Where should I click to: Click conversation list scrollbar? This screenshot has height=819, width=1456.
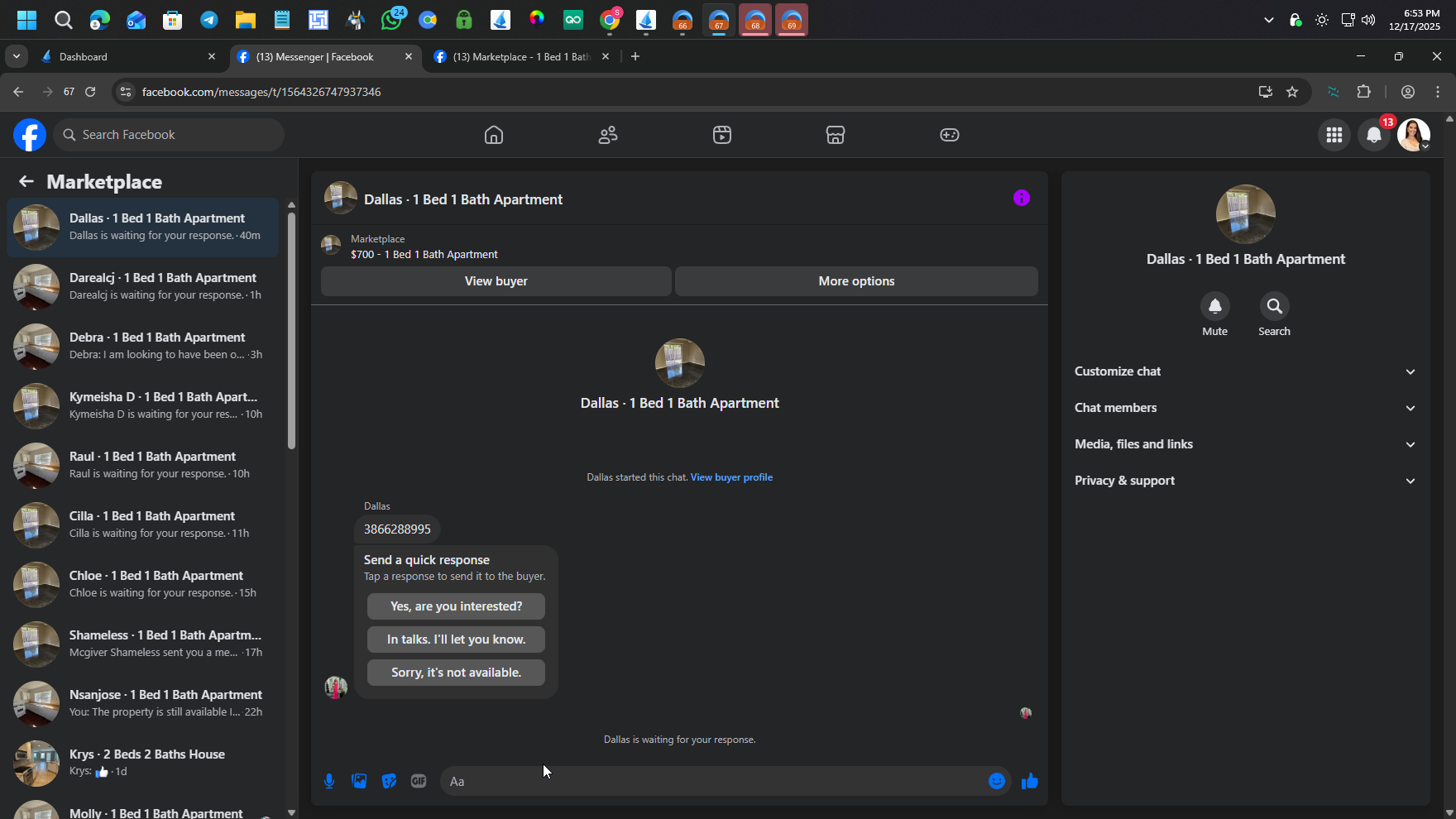(x=291, y=331)
